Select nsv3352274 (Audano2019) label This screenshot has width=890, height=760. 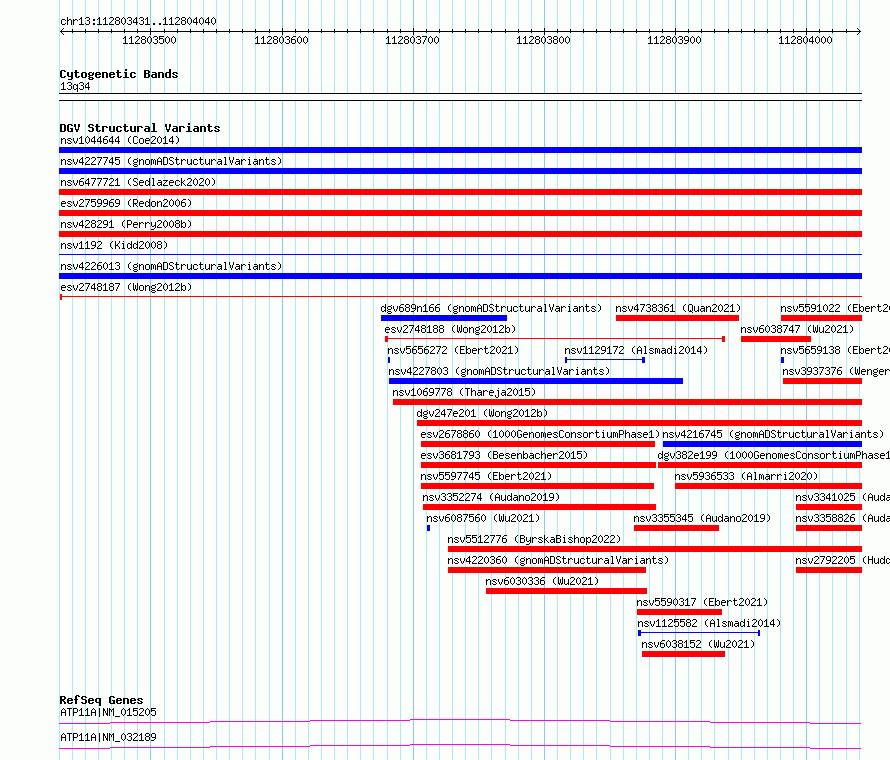click(x=491, y=497)
